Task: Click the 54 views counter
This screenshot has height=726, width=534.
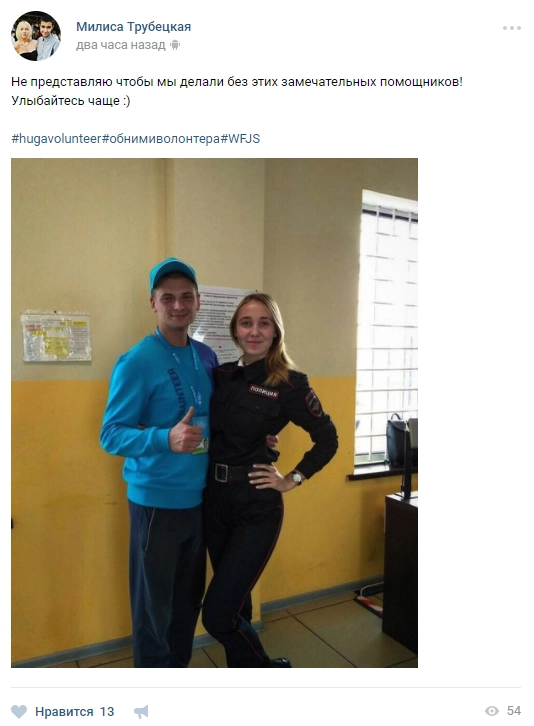Action: coord(514,711)
